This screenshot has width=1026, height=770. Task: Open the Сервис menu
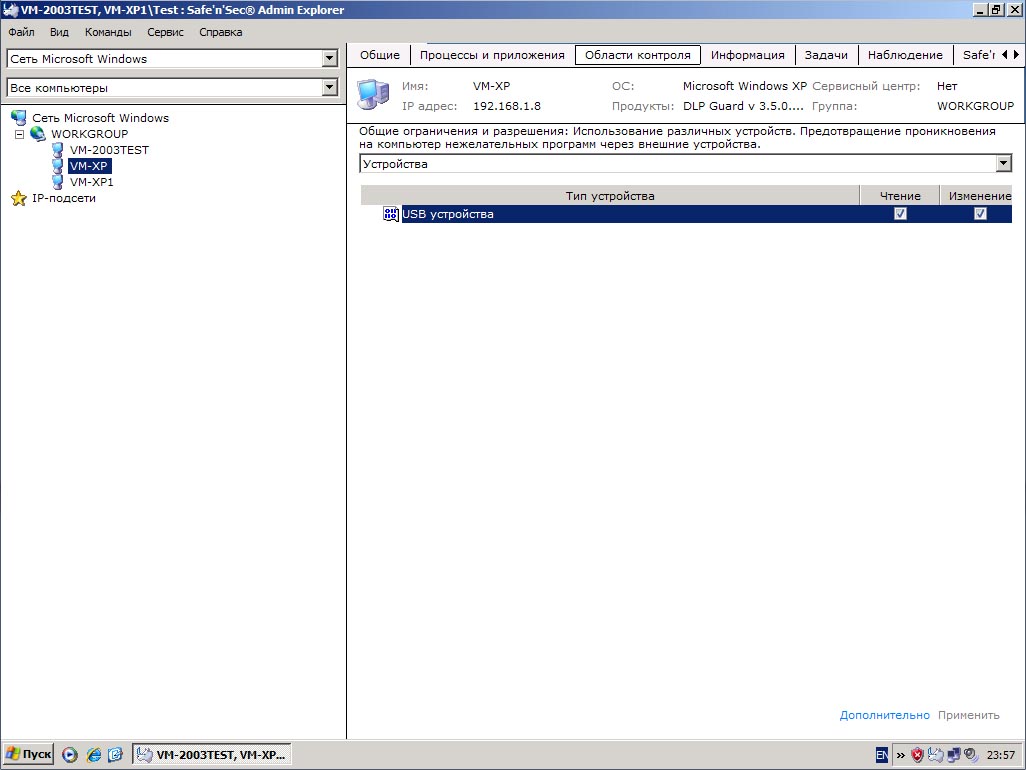pos(166,32)
